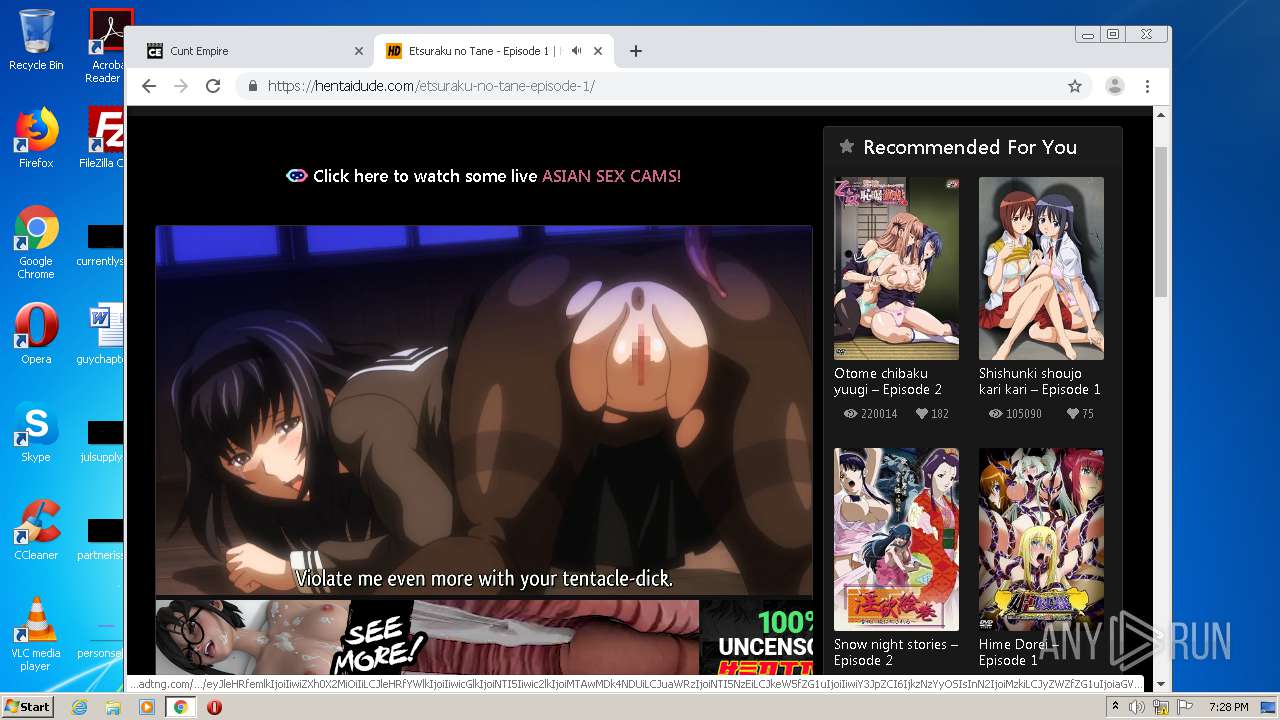View site info via the padlock icon
The image size is (1280, 720).
(253, 86)
